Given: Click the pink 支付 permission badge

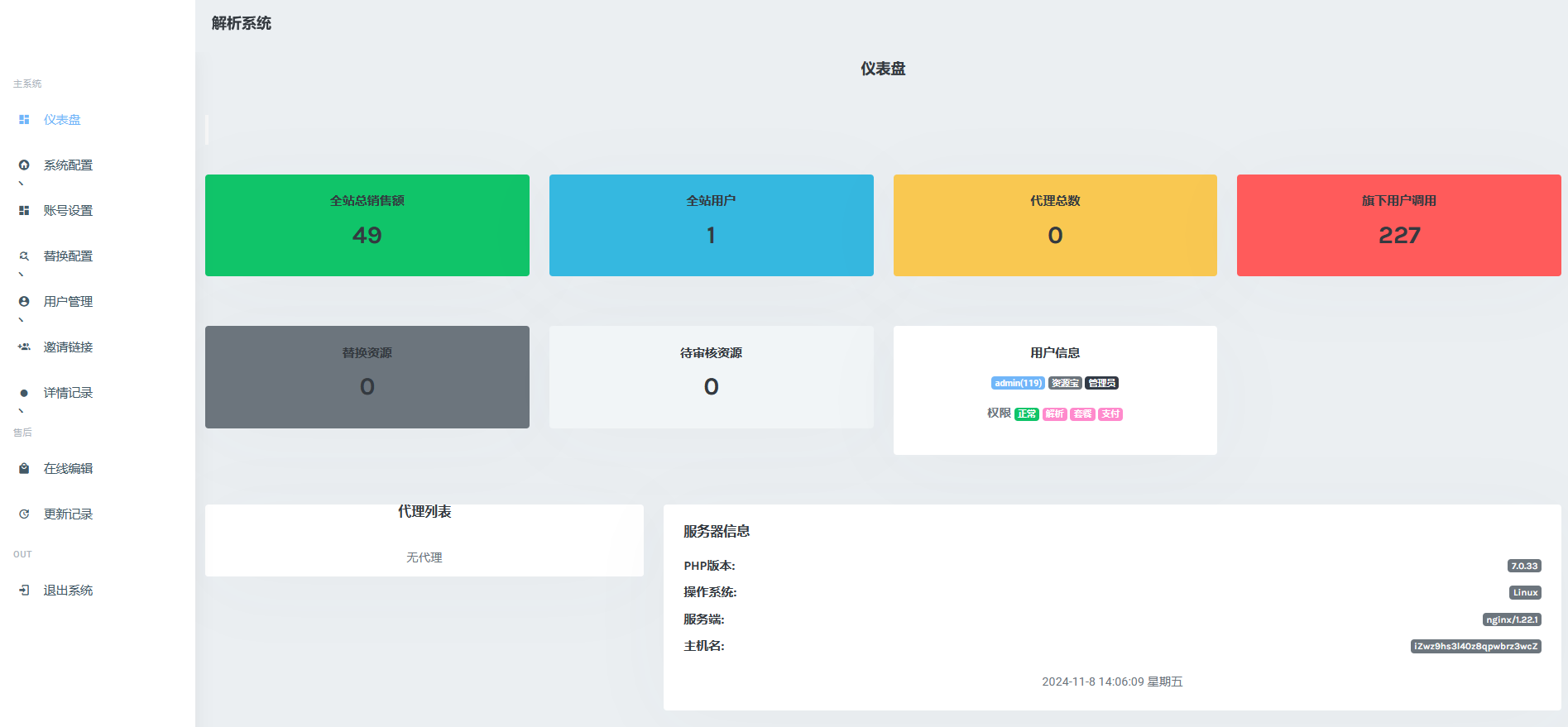Looking at the screenshot, I should [1110, 414].
